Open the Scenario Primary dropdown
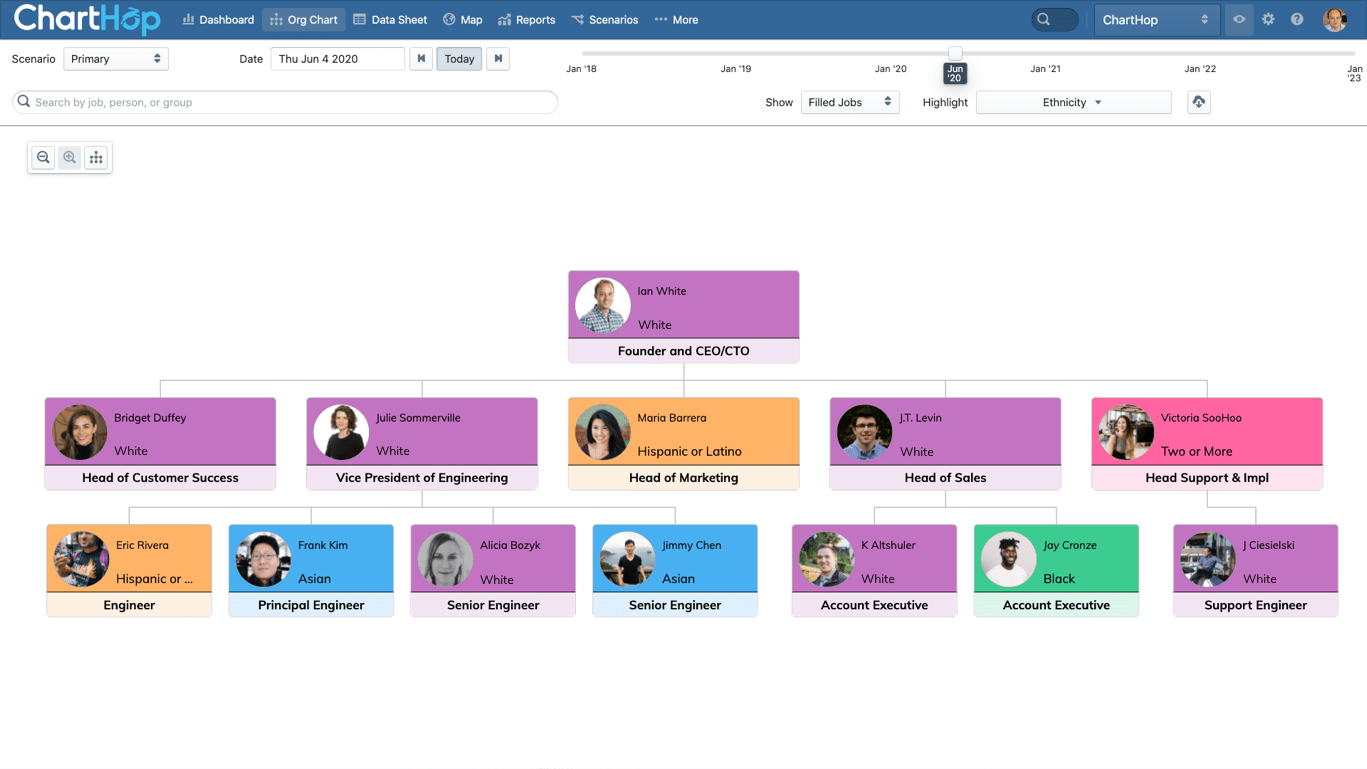 (116, 59)
